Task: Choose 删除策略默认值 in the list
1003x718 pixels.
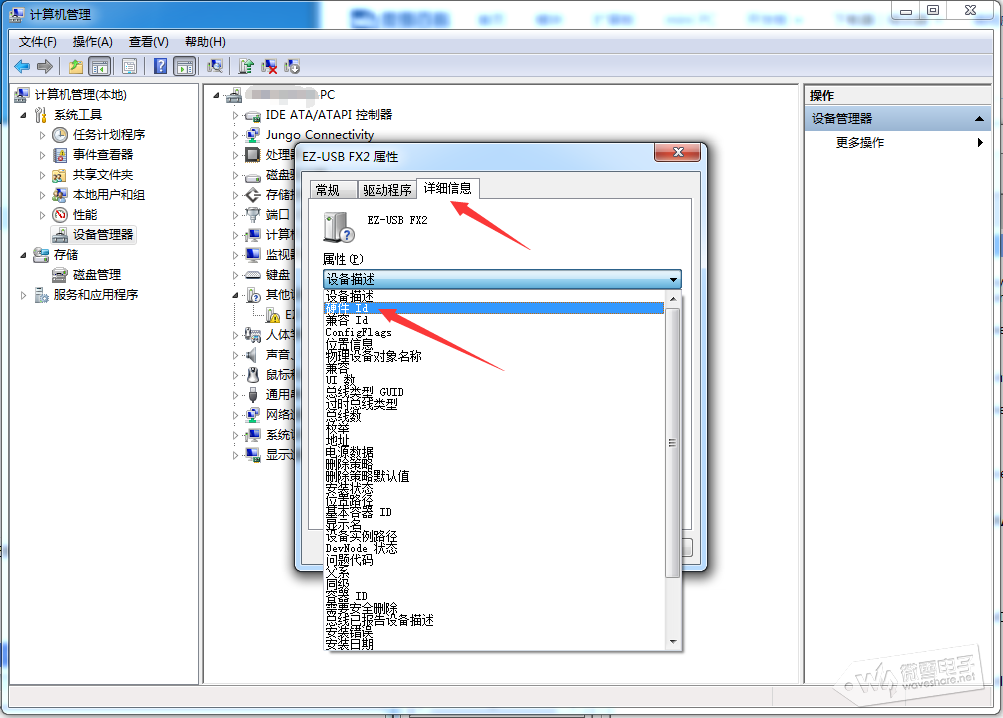Action: point(494,476)
